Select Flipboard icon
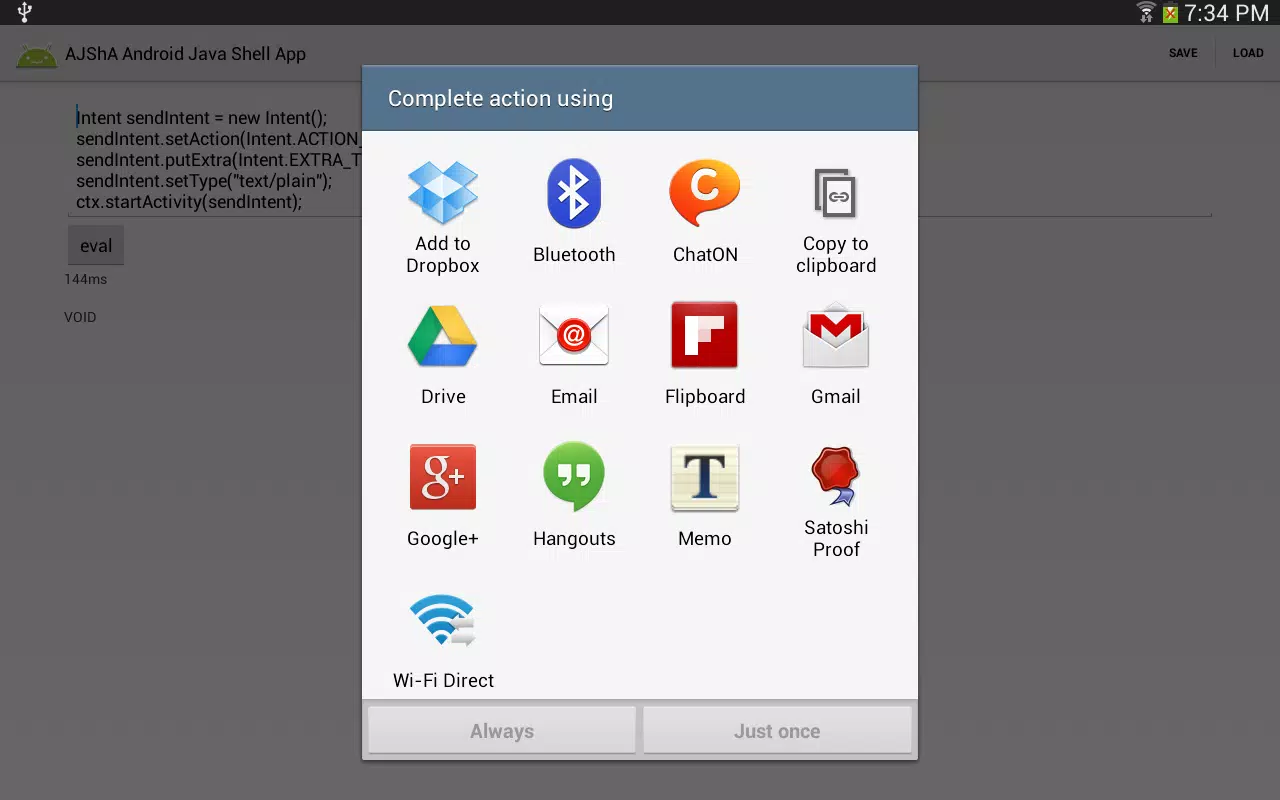 click(705, 336)
